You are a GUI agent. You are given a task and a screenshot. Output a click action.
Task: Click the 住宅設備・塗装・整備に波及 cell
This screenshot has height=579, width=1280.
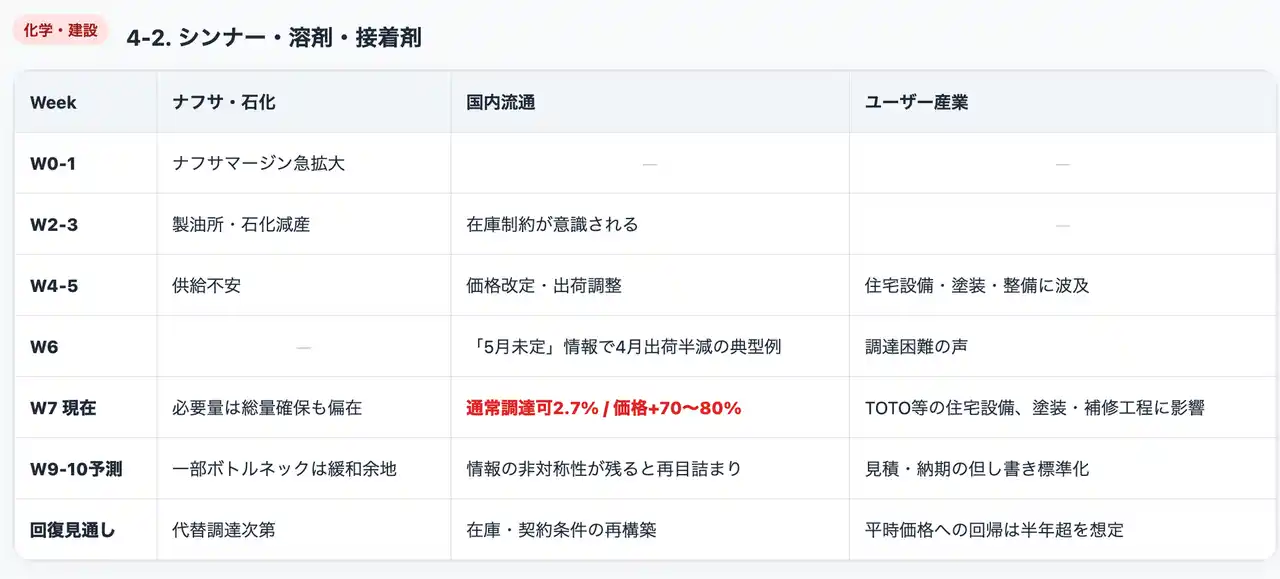point(977,286)
